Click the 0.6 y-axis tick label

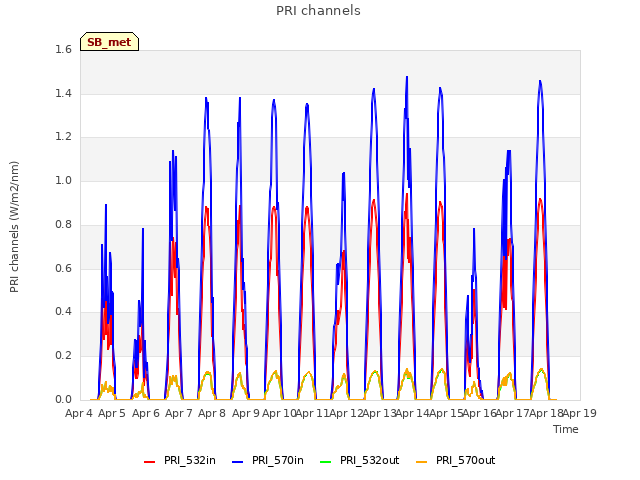(x=63, y=268)
